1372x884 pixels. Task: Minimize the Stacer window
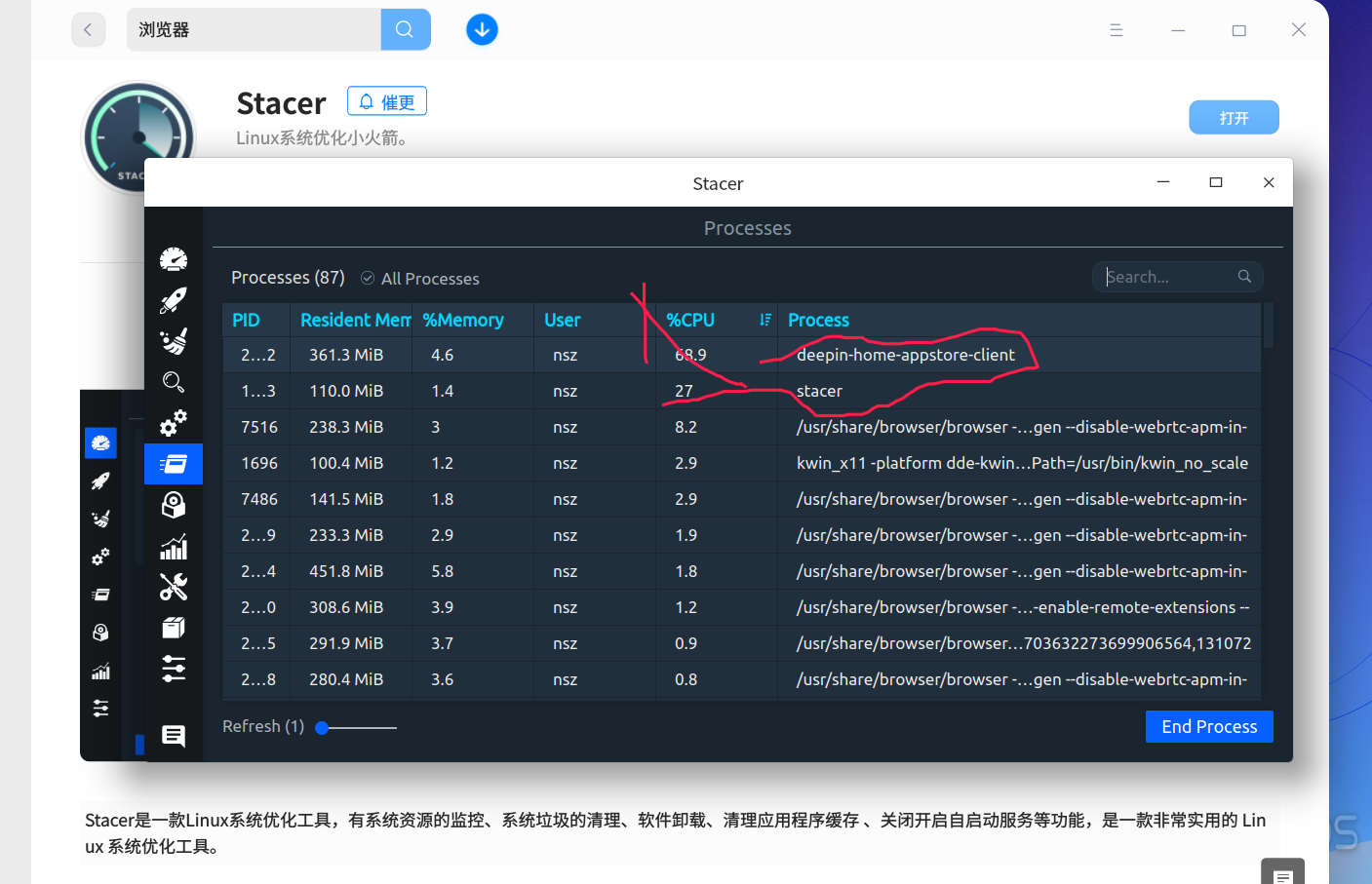1163,182
